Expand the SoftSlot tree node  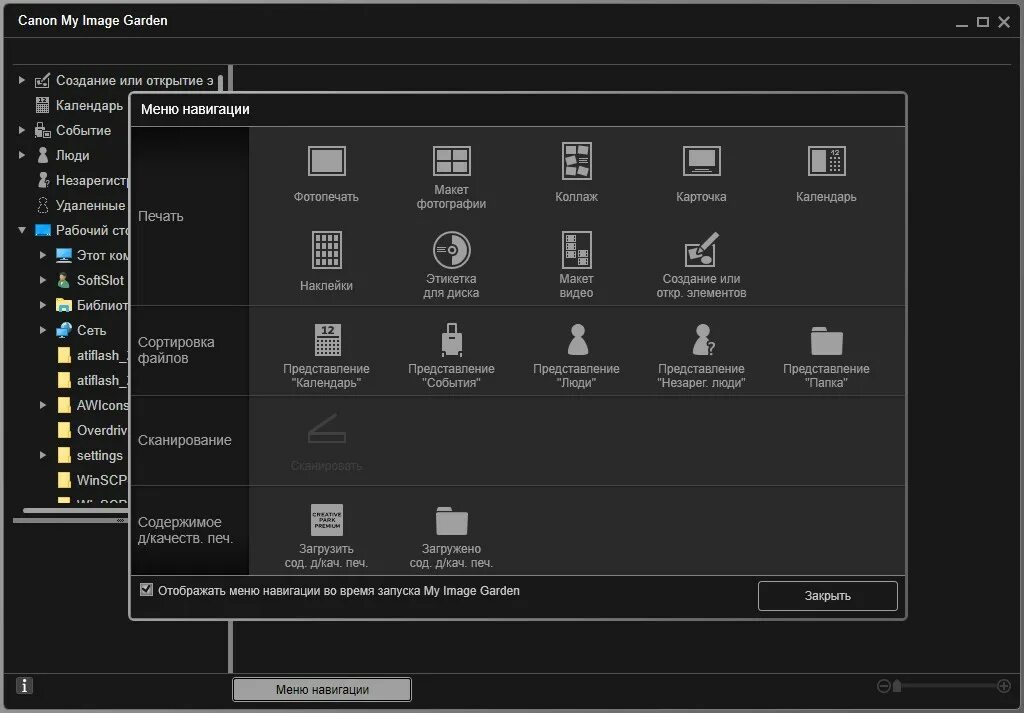pos(42,279)
